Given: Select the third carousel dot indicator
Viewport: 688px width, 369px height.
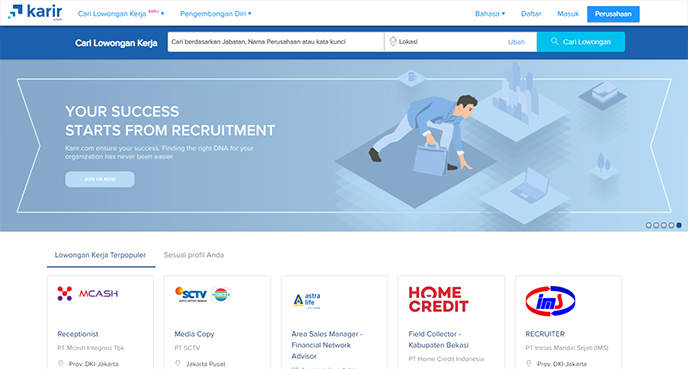Looking at the screenshot, I should [x=663, y=225].
